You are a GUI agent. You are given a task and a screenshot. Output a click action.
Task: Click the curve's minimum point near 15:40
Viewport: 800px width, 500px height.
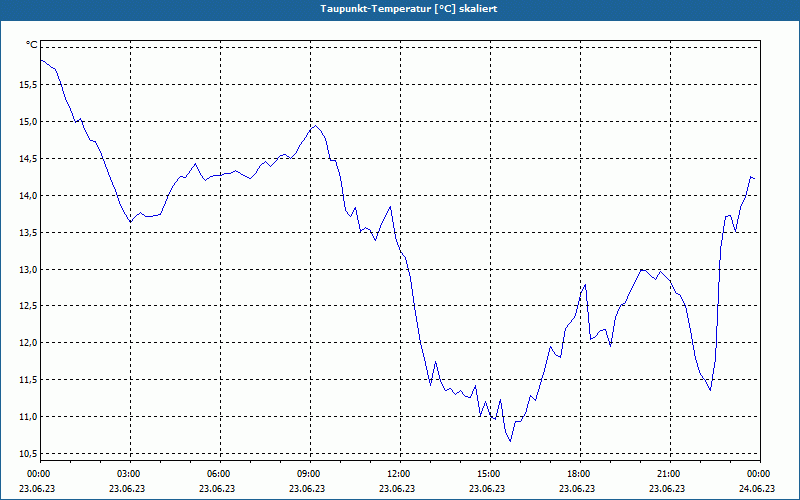pos(510,441)
